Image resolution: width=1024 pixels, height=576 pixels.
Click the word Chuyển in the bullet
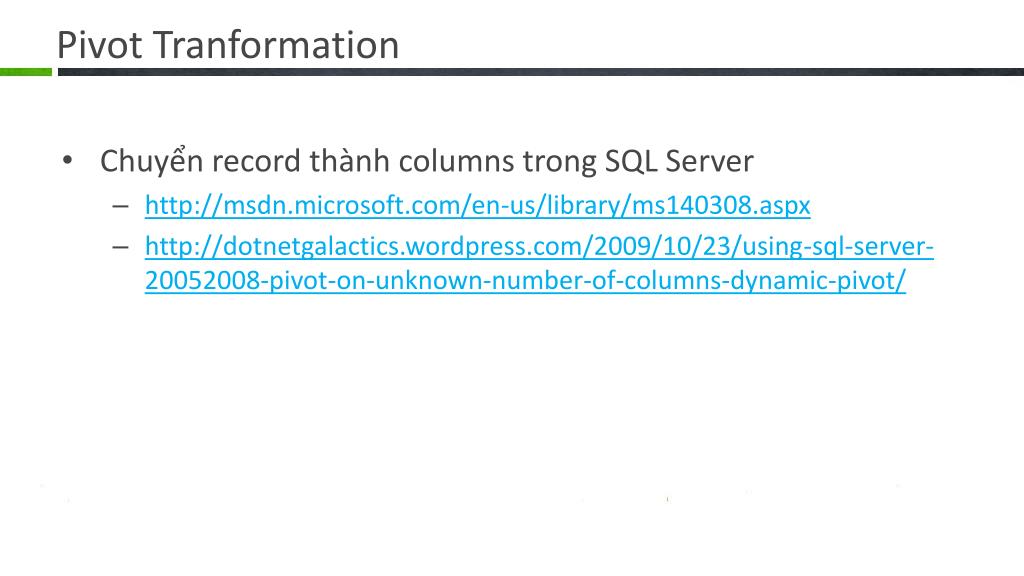pyautogui.click(x=152, y=161)
